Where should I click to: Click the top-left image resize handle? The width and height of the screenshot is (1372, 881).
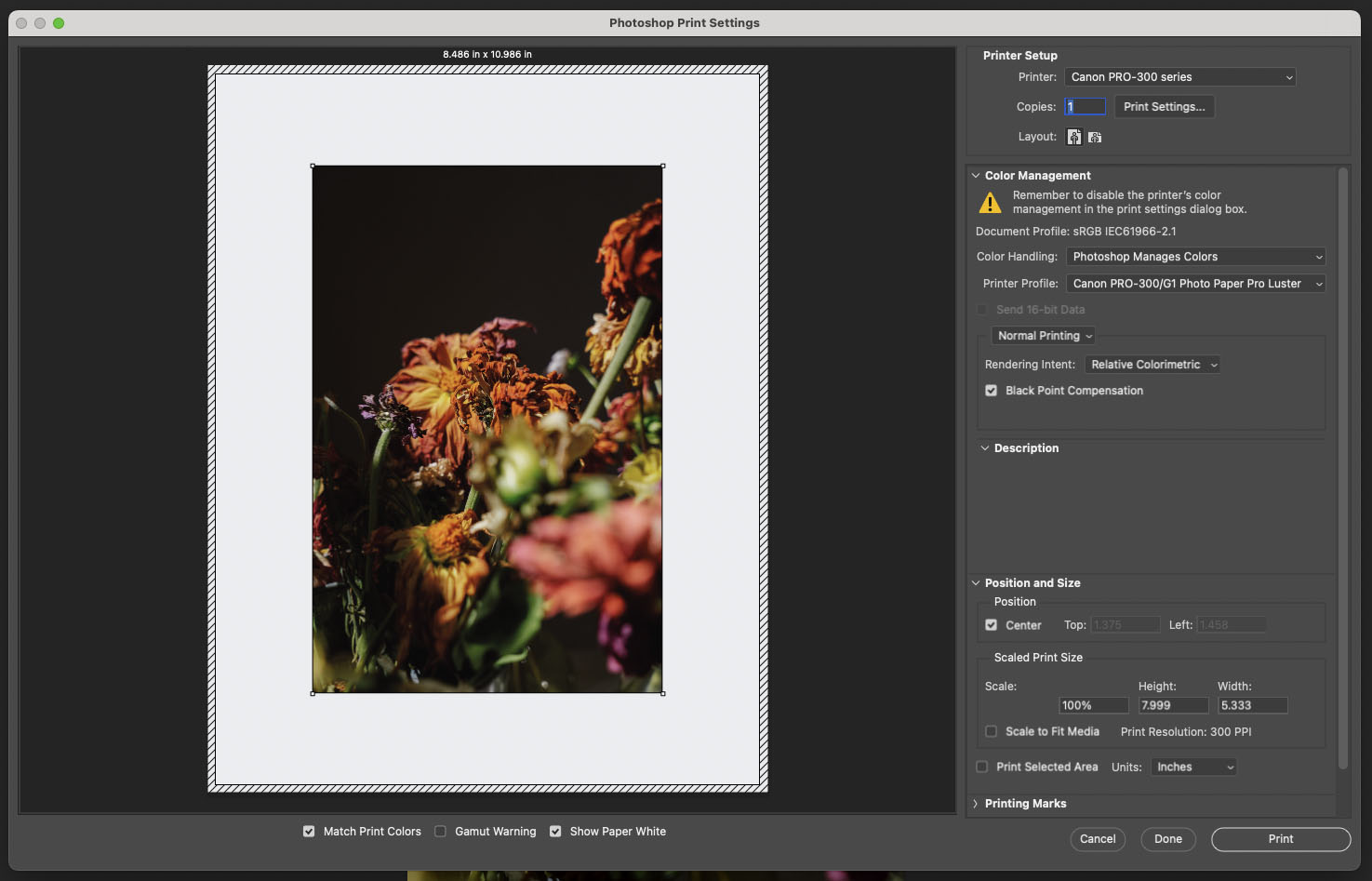pos(313,167)
